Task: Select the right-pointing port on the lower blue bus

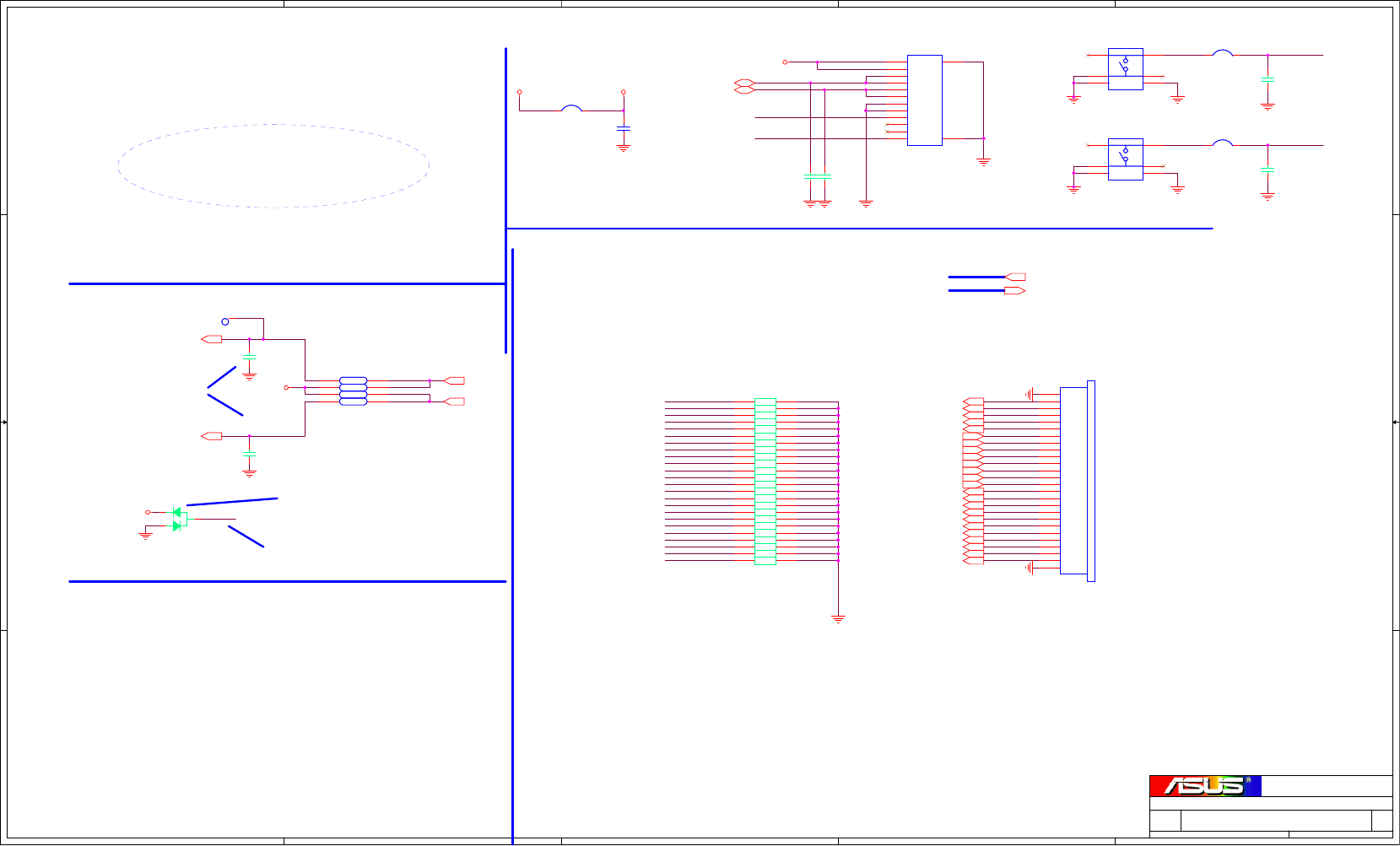Action: click(x=1015, y=291)
